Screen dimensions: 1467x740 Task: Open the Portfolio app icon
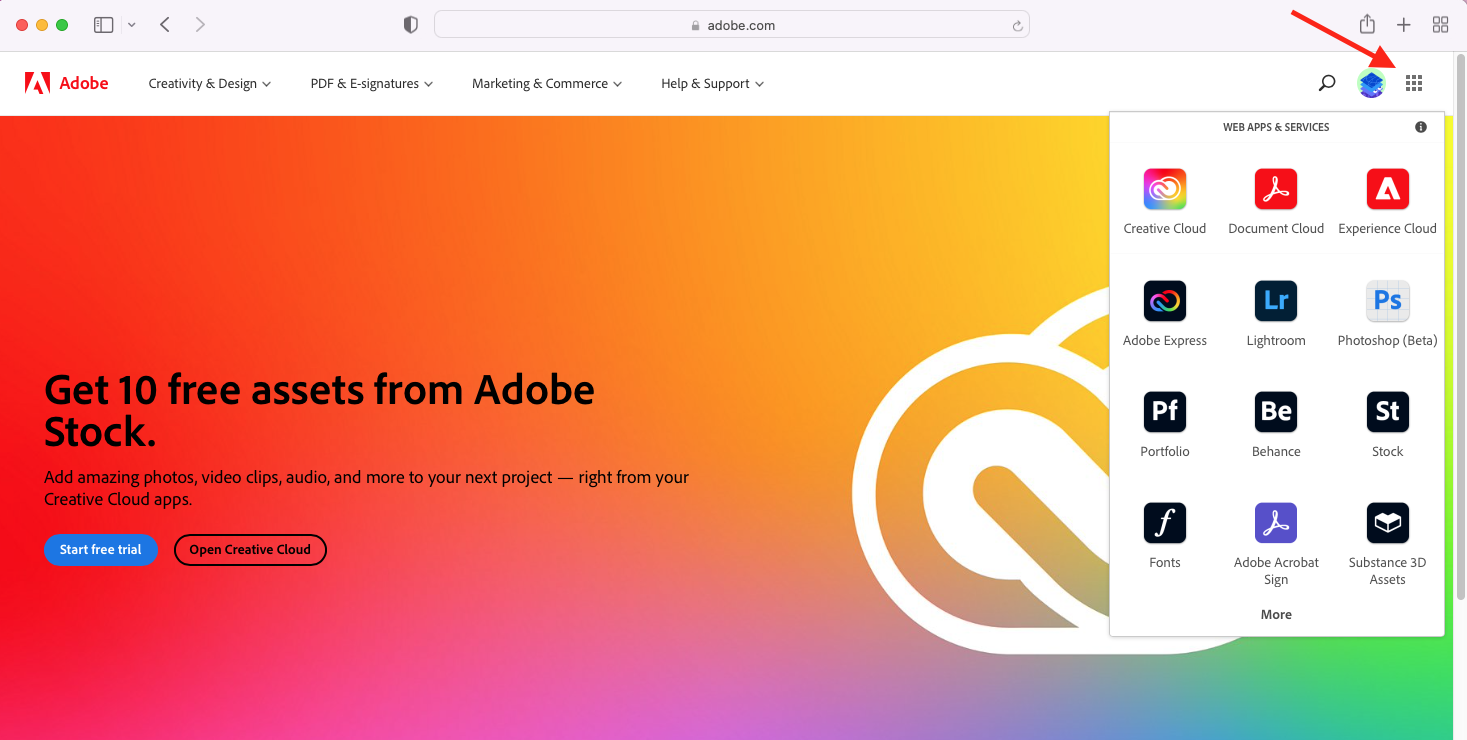point(1165,411)
